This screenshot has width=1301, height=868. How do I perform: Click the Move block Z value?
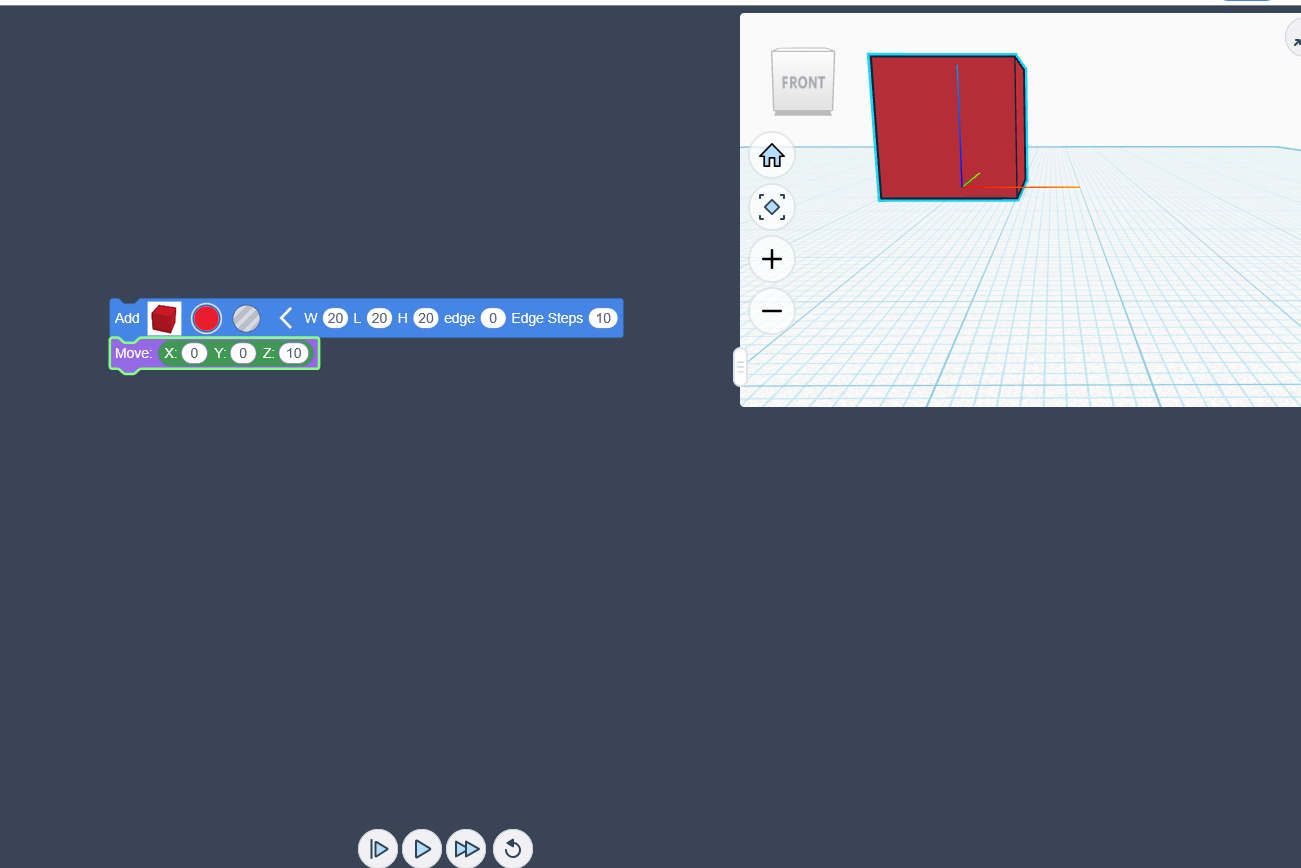pyautogui.click(x=294, y=353)
